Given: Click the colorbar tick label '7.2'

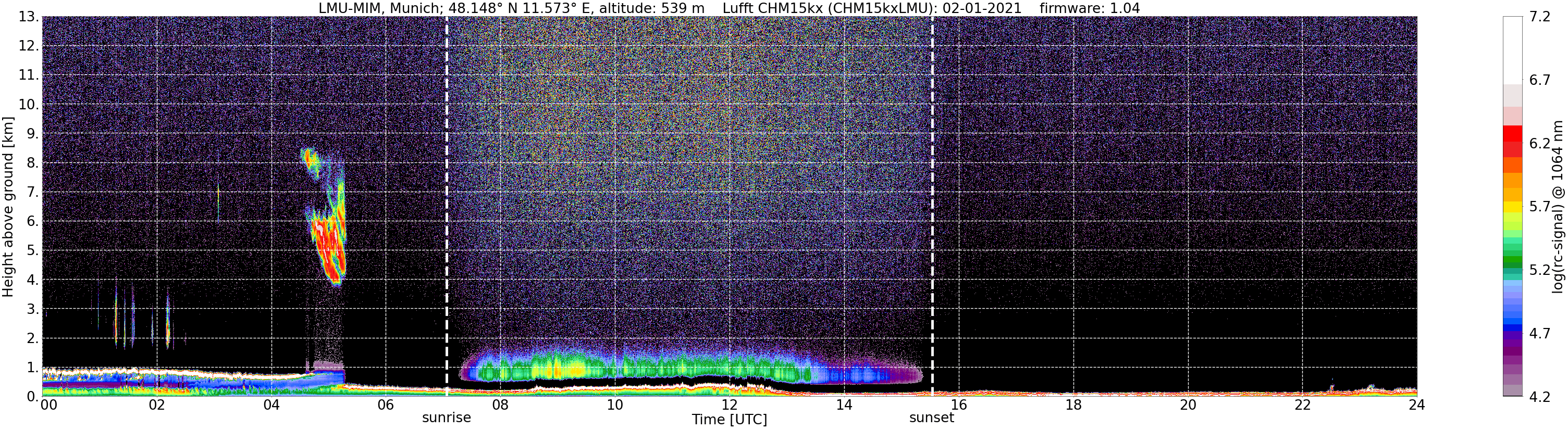Looking at the screenshot, I should coord(1540,17).
